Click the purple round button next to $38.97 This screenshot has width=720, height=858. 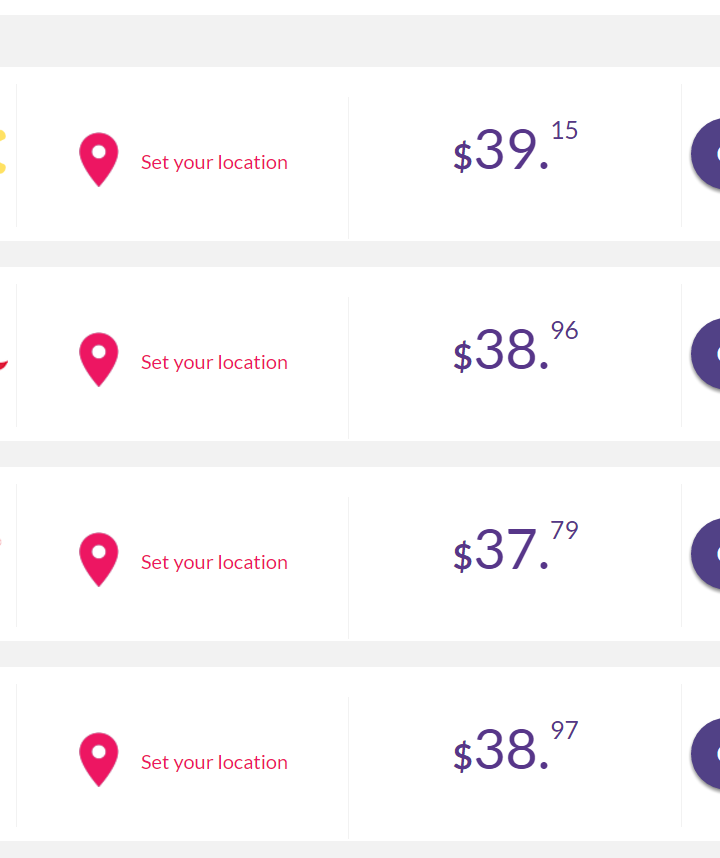point(706,754)
